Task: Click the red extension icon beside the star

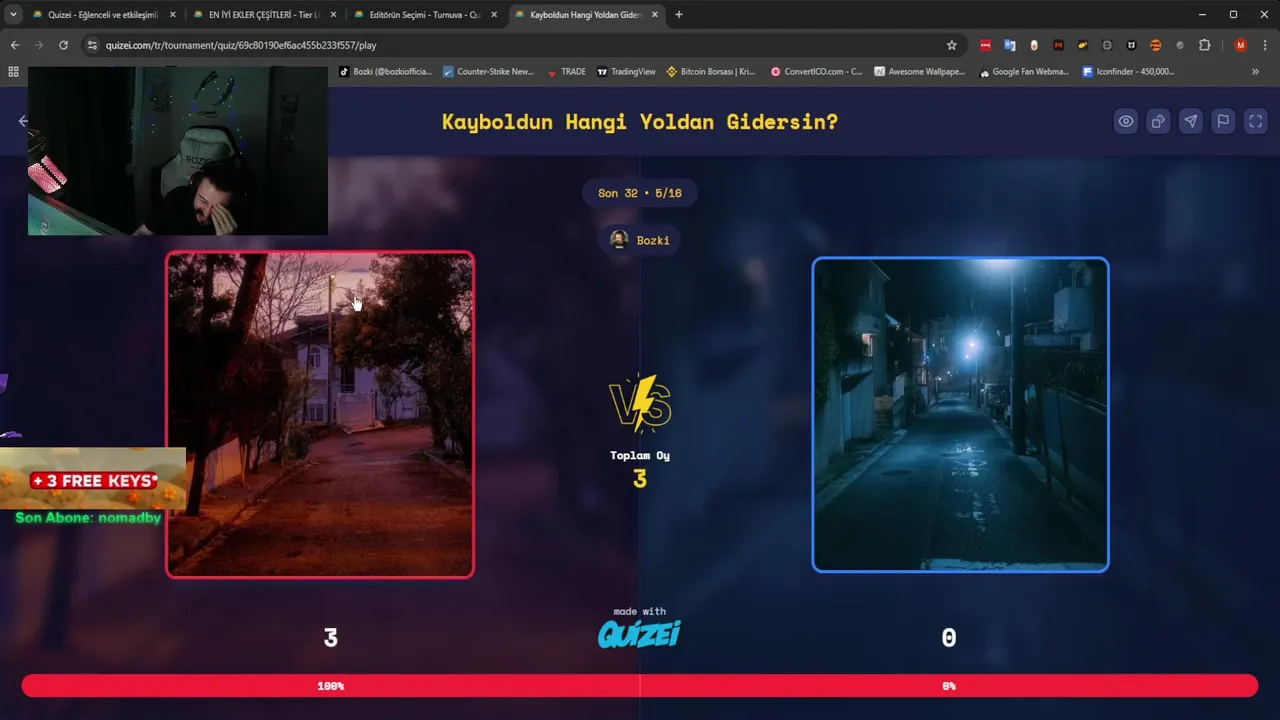Action: (986, 45)
